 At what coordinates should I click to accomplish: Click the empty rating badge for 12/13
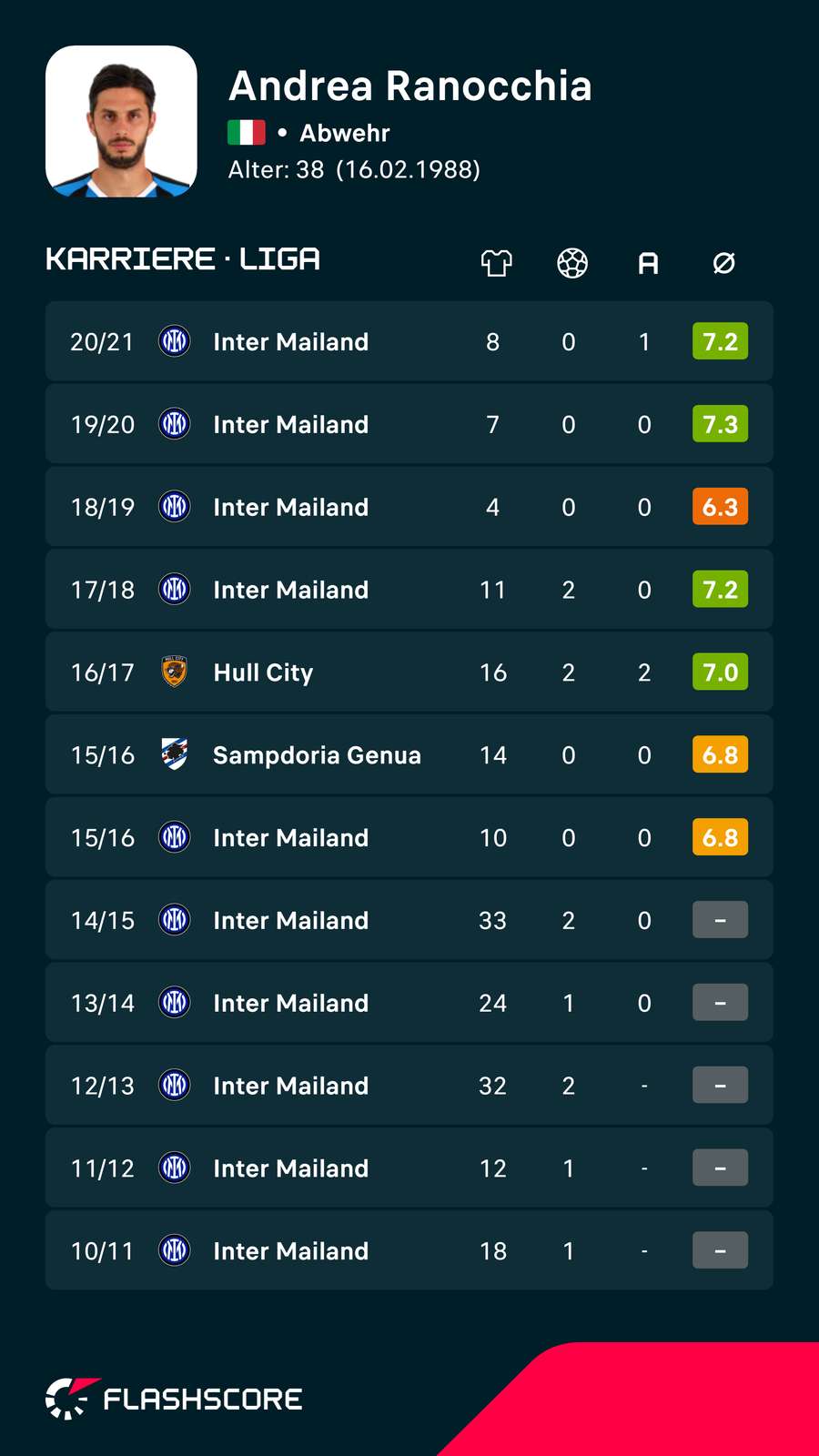tap(720, 1085)
